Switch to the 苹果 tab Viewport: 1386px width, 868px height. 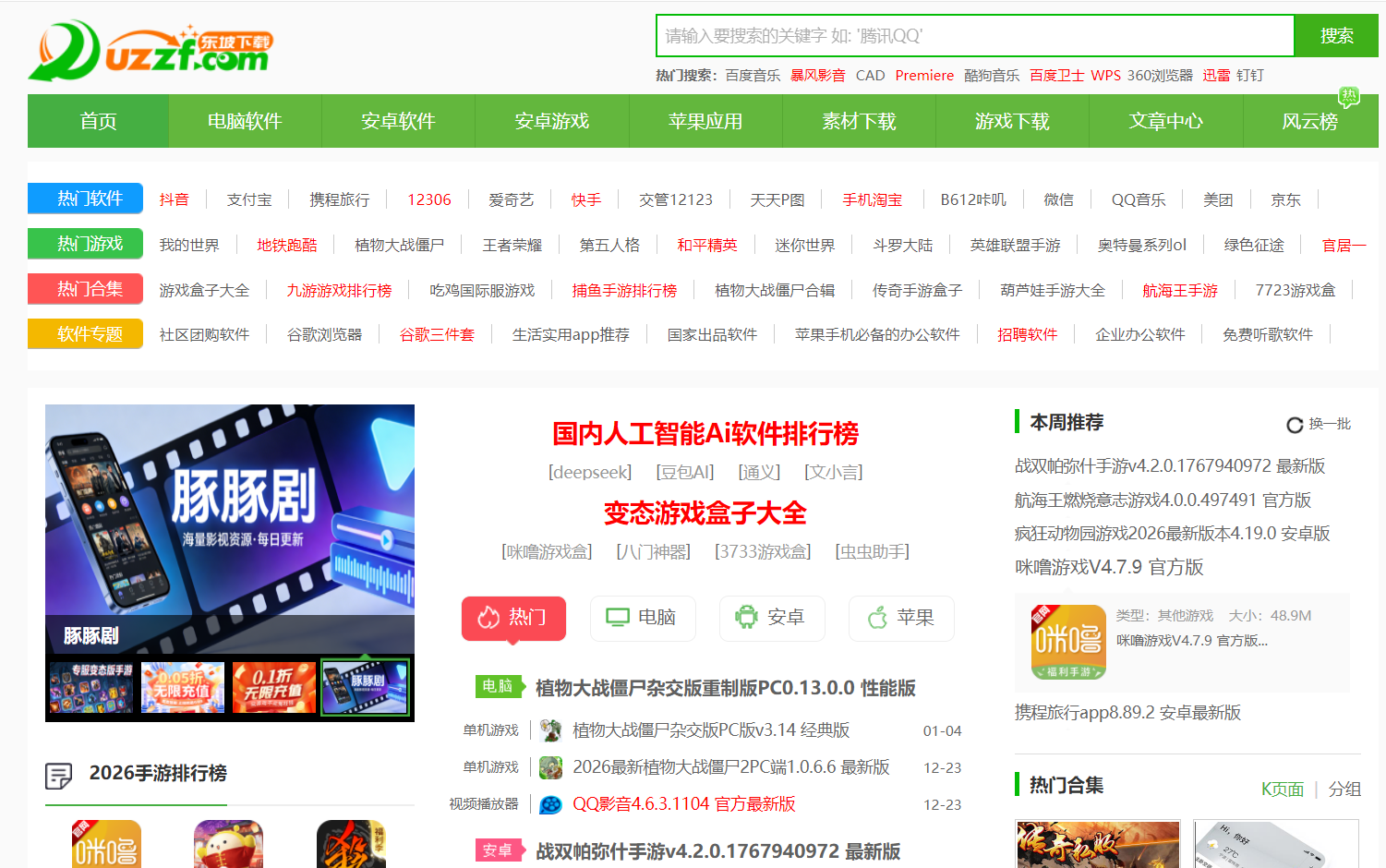pos(901,618)
